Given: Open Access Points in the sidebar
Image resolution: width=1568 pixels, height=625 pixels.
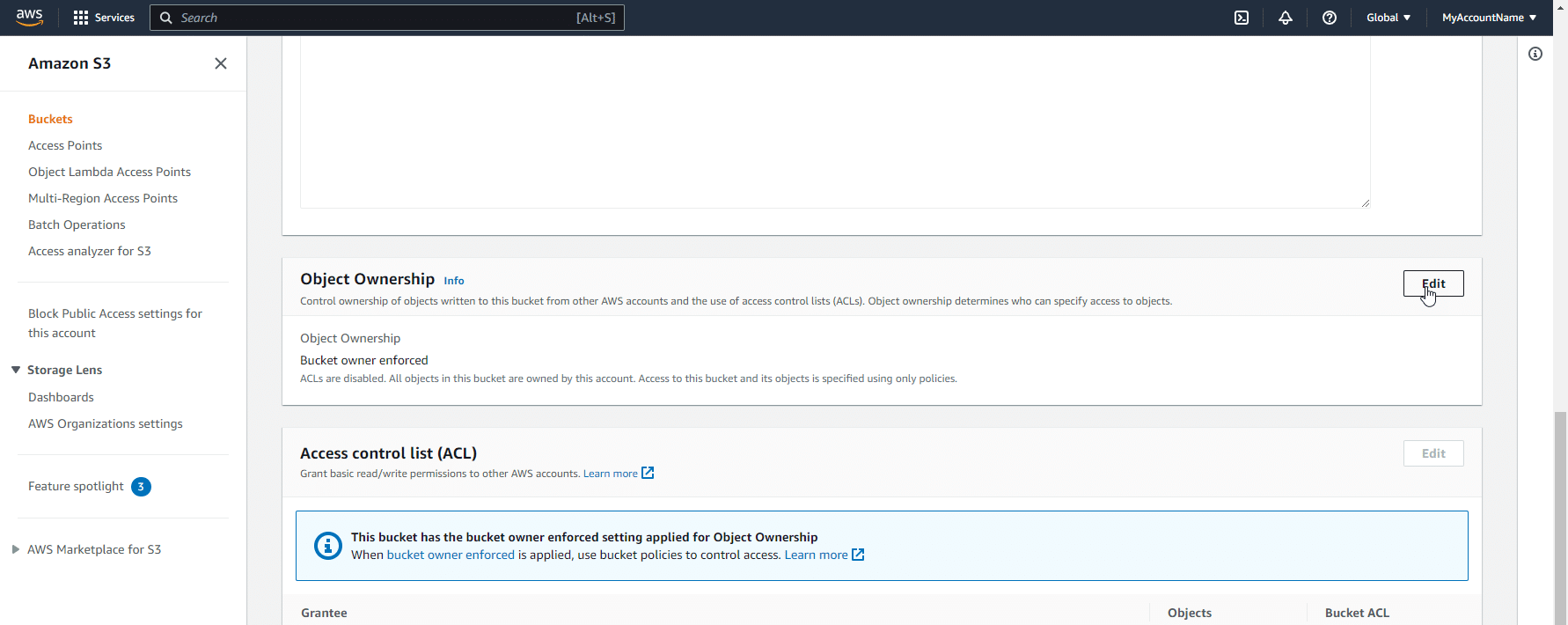Looking at the screenshot, I should point(65,145).
